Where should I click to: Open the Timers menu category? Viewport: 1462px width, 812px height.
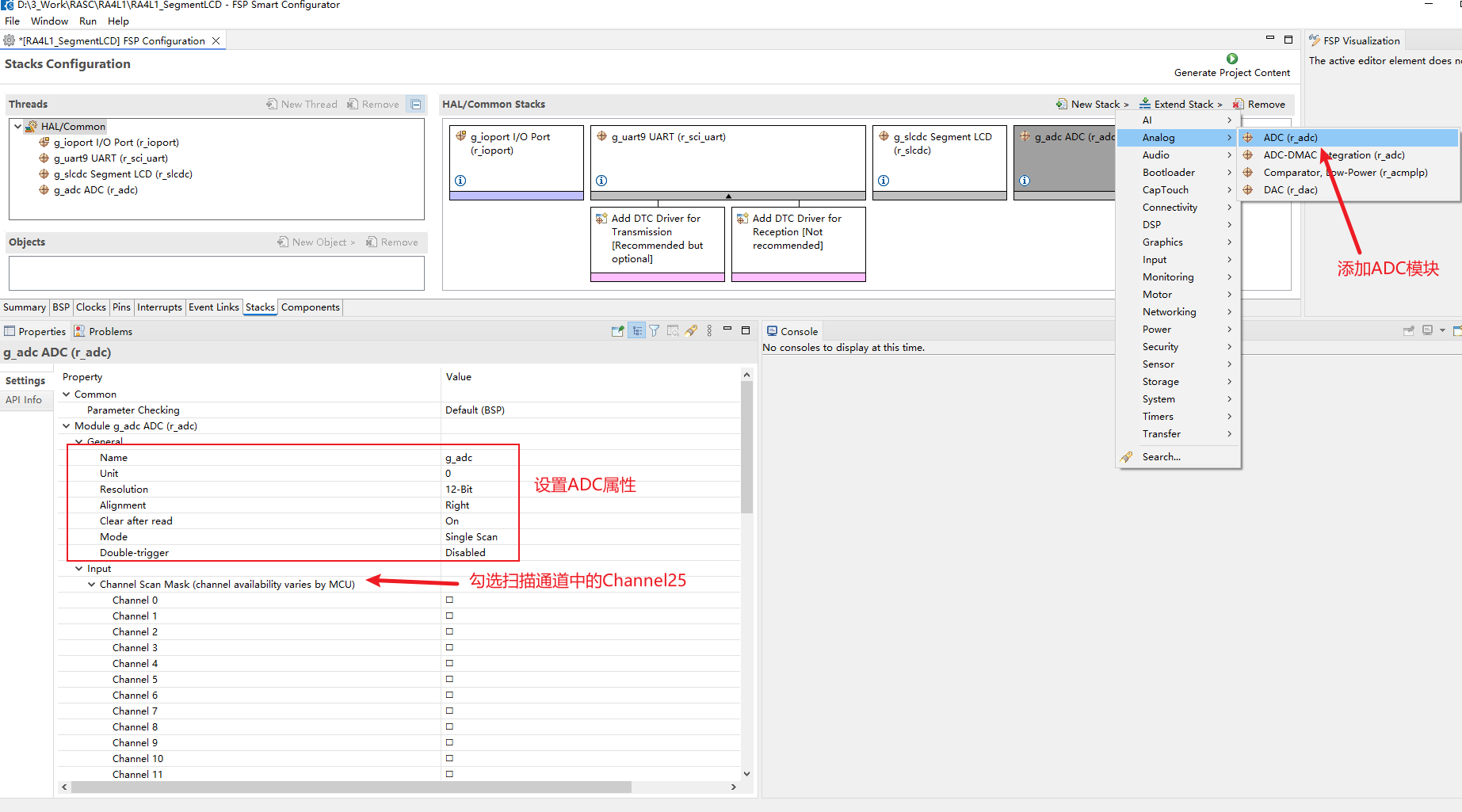pyautogui.click(x=1178, y=416)
